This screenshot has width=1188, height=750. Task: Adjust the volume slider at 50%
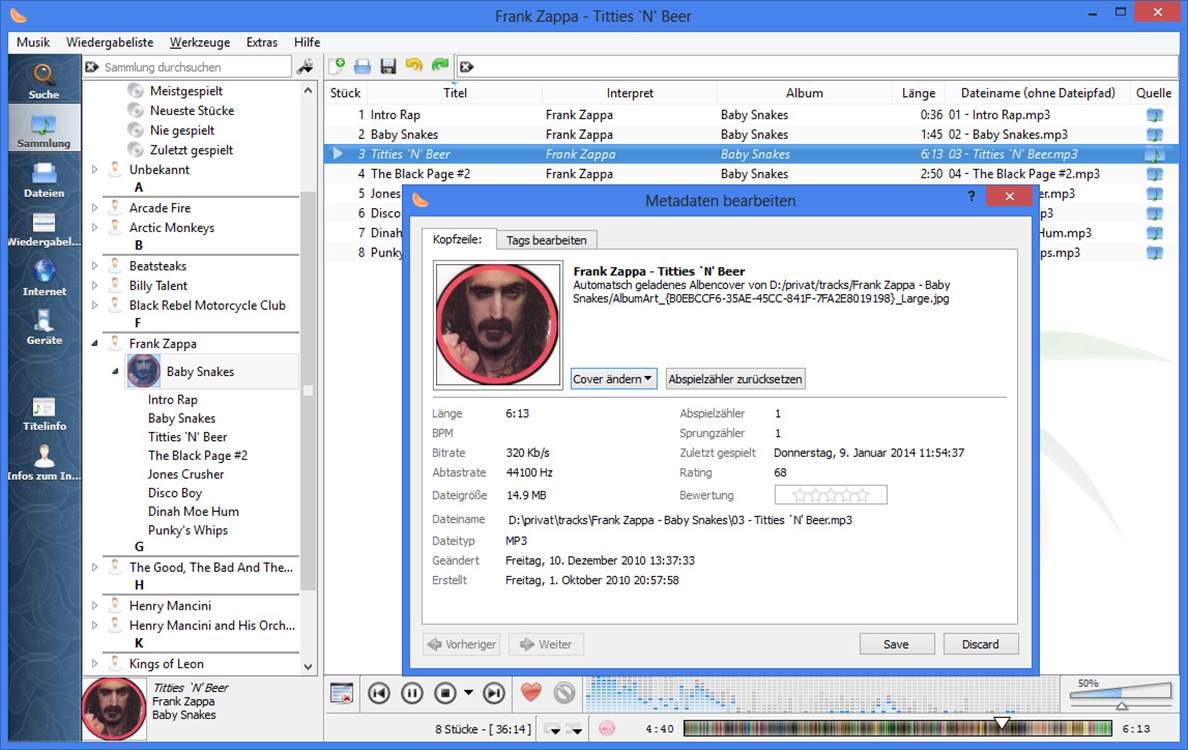[x=1120, y=695]
